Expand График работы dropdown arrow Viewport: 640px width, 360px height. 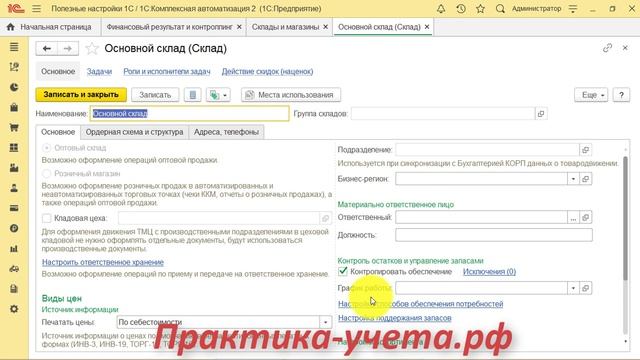click(x=573, y=288)
